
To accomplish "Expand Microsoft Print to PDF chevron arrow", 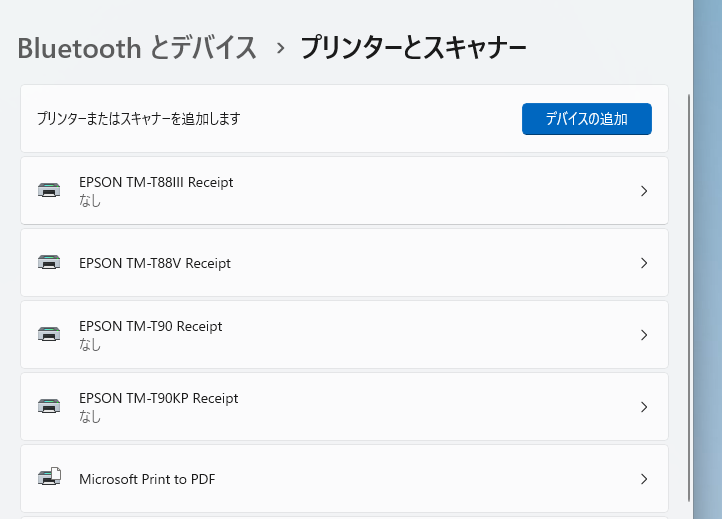I will (x=644, y=479).
